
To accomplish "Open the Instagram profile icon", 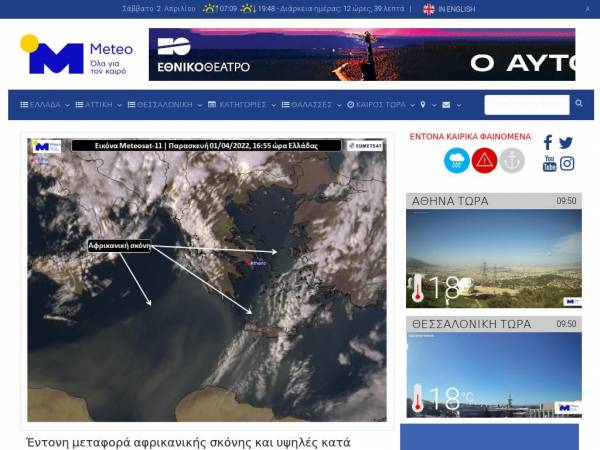I will (x=567, y=163).
